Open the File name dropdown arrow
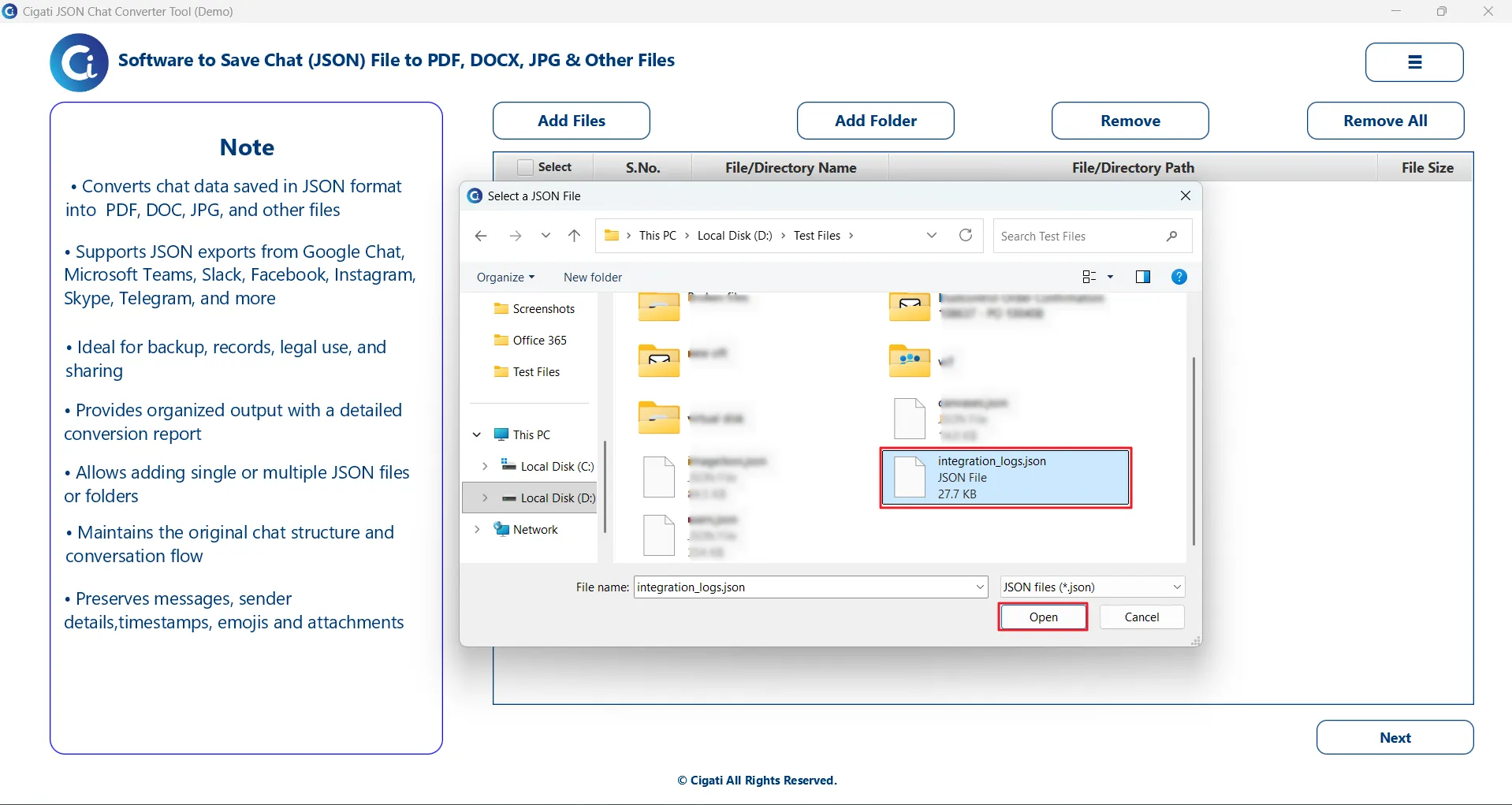This screenshot has height=805, width=1512. 980,587
